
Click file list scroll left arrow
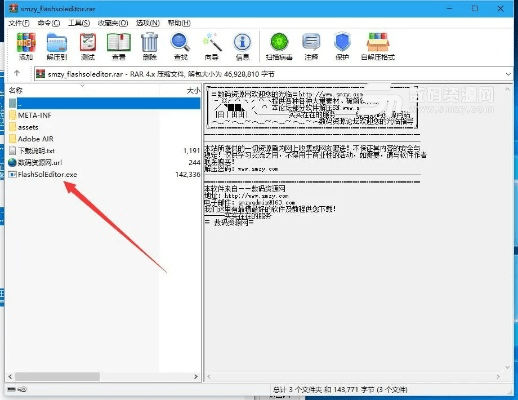(10, 377)
